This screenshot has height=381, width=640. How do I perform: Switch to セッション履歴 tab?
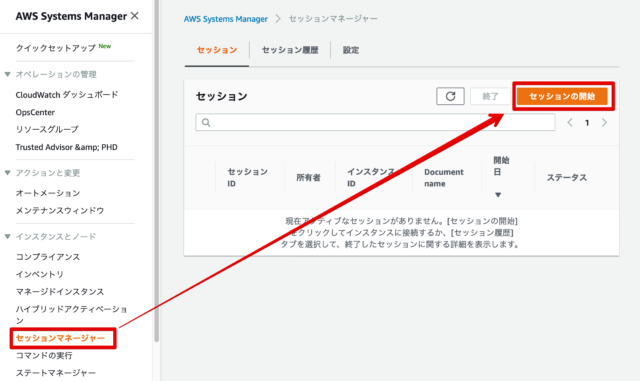pos(290,50)
